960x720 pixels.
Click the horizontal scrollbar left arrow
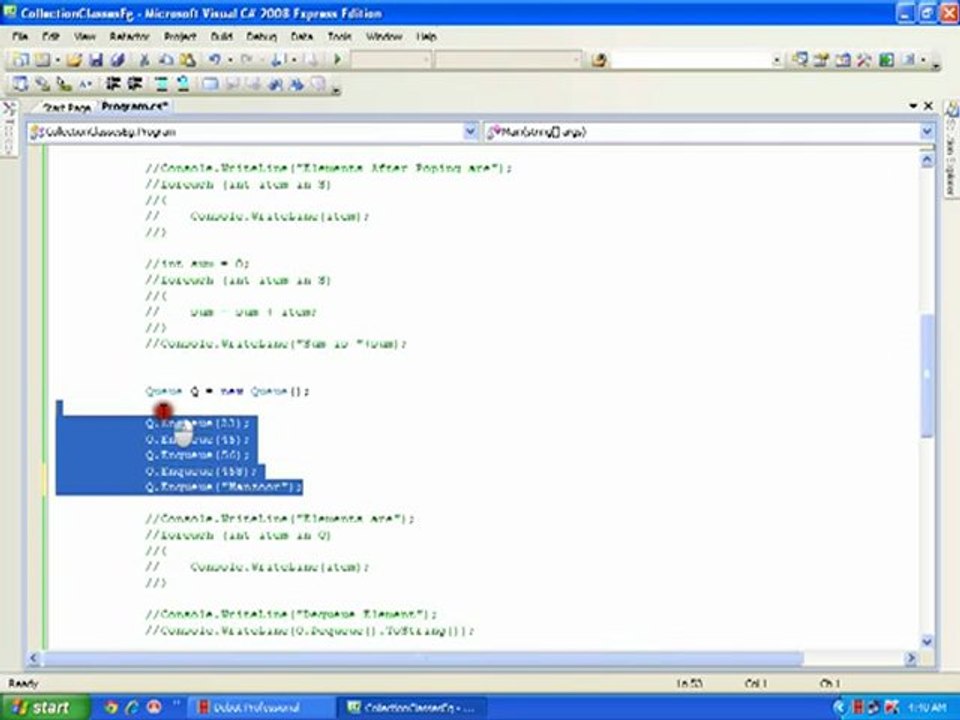pyautogui.click(x=34, y=658)
